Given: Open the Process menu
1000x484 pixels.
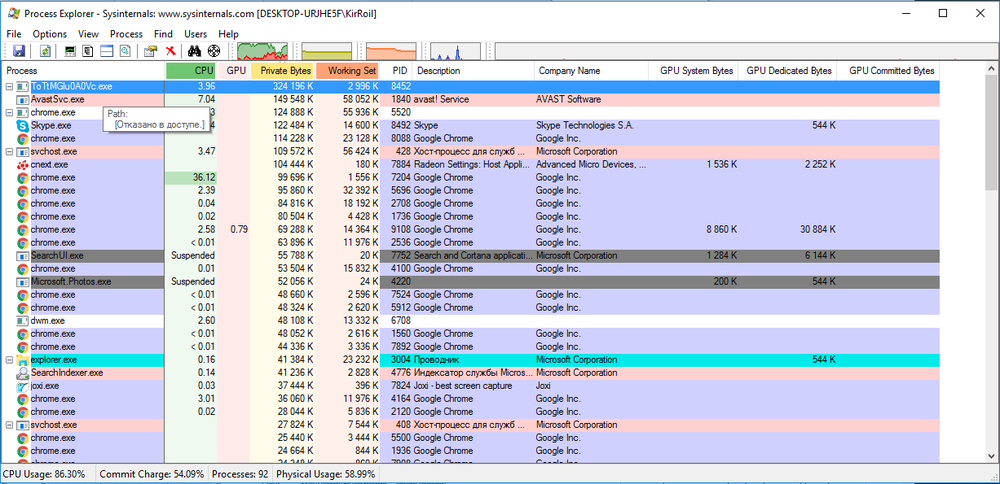Looking at the screenshot, I should pos(126,34).
